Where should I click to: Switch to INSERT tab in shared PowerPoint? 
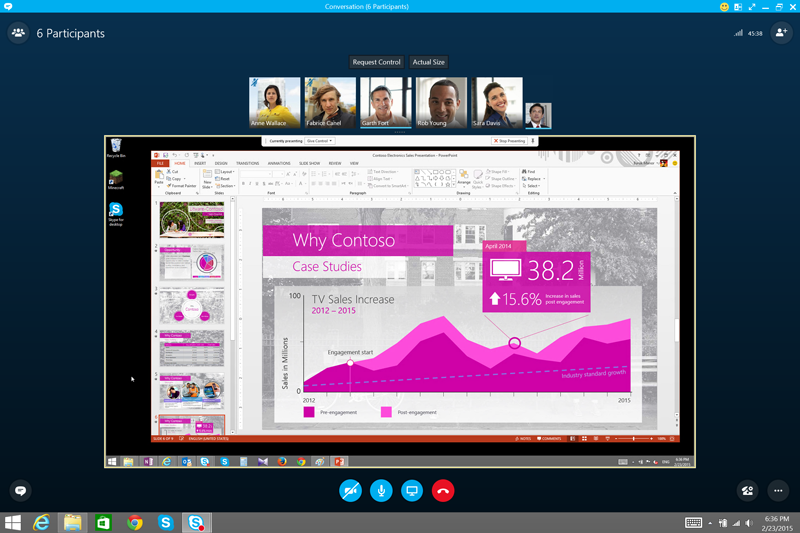pos(200,163)
